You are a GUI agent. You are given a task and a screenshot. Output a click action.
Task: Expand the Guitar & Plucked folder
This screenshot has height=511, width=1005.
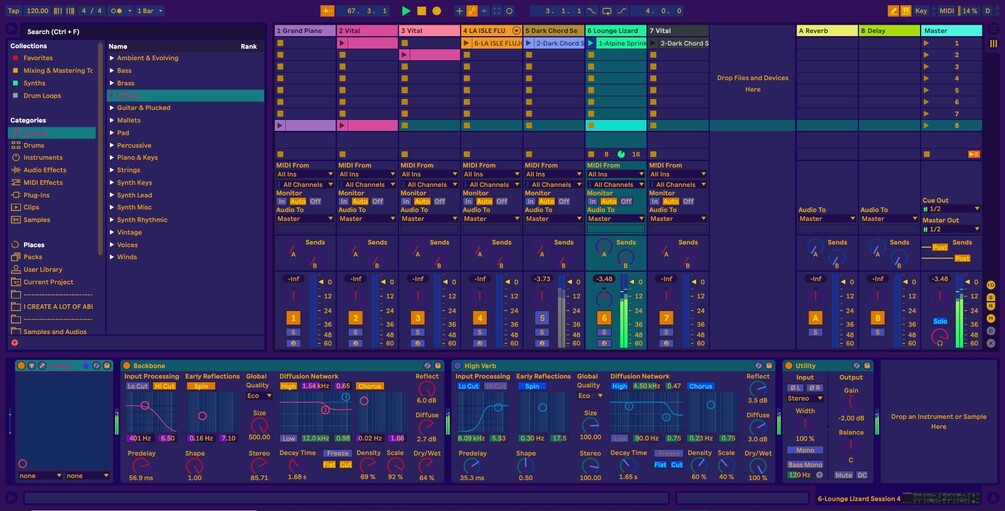pyautogui.click(x=112, y=108)
